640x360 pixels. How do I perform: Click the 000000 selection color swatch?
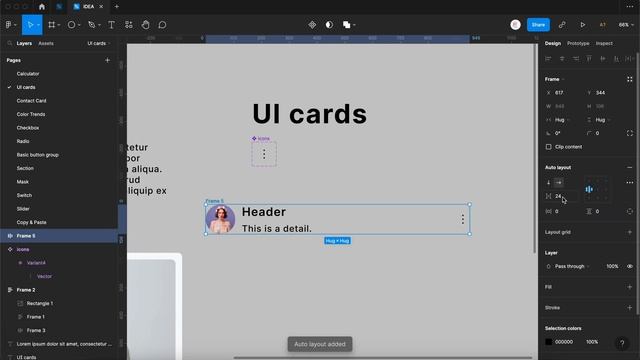coord(548,342)
